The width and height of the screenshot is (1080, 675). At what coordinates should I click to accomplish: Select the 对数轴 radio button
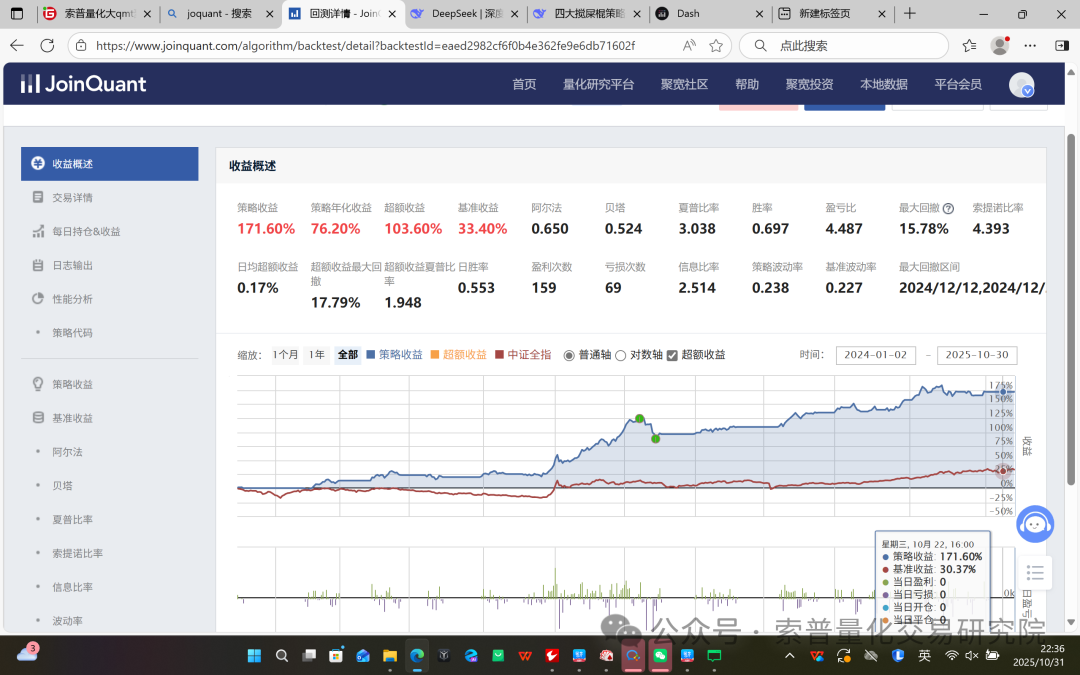tap(620, 354)
